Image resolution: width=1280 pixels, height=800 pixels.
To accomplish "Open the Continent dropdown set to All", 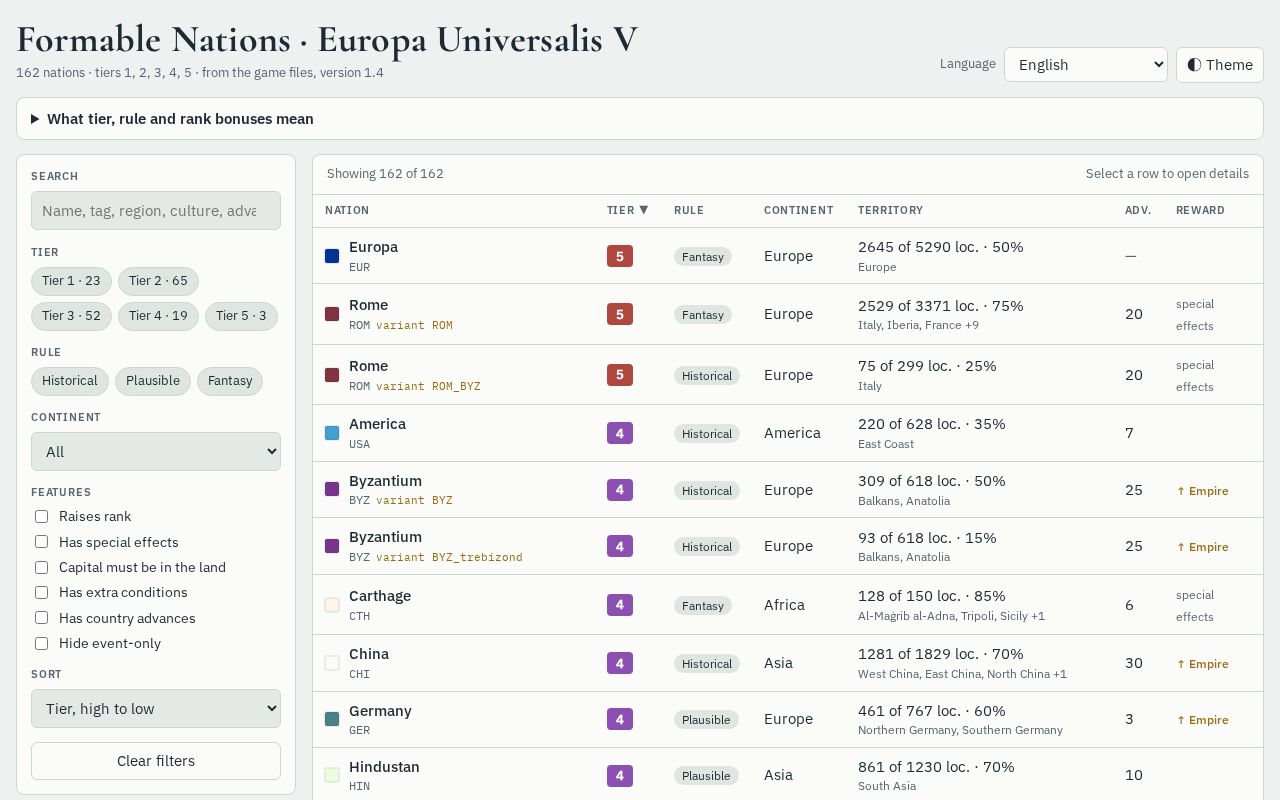I will pyautogui.click(x=156, y=451).
